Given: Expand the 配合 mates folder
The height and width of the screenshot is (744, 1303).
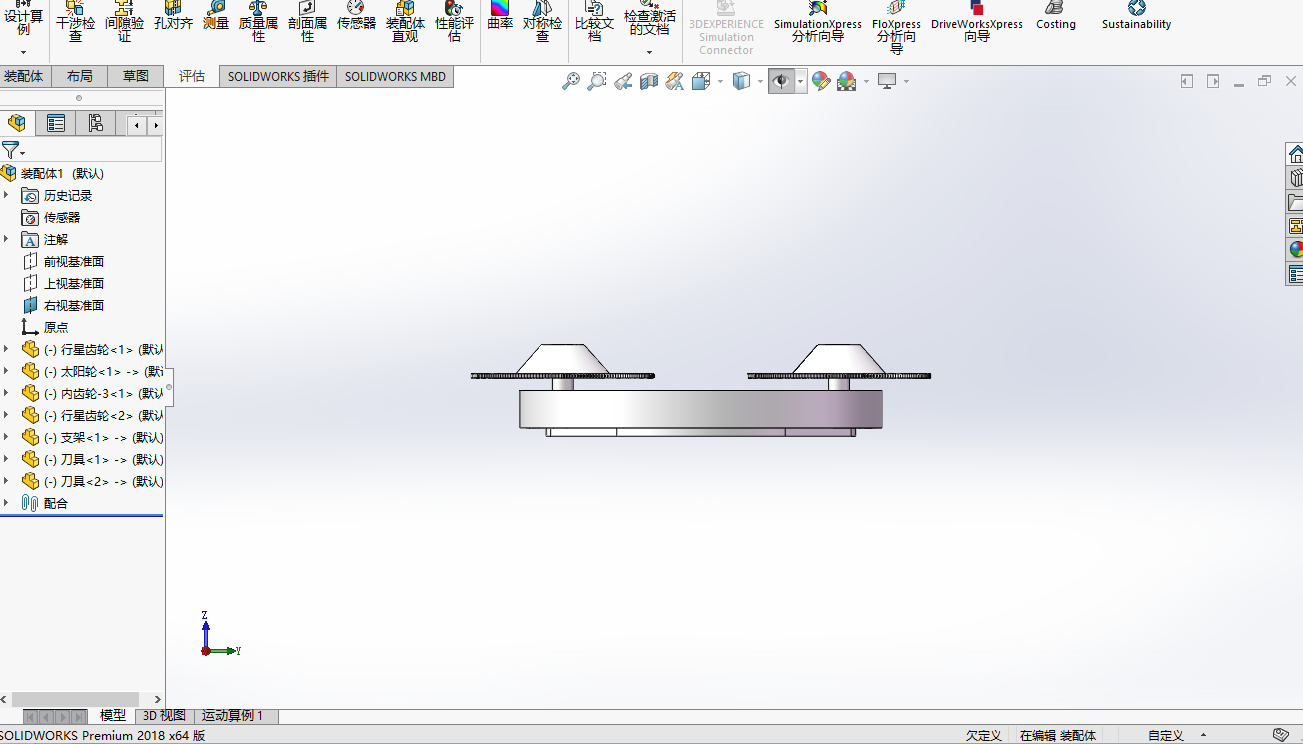Looking at the screenshot, I should (x=6, y=503).
